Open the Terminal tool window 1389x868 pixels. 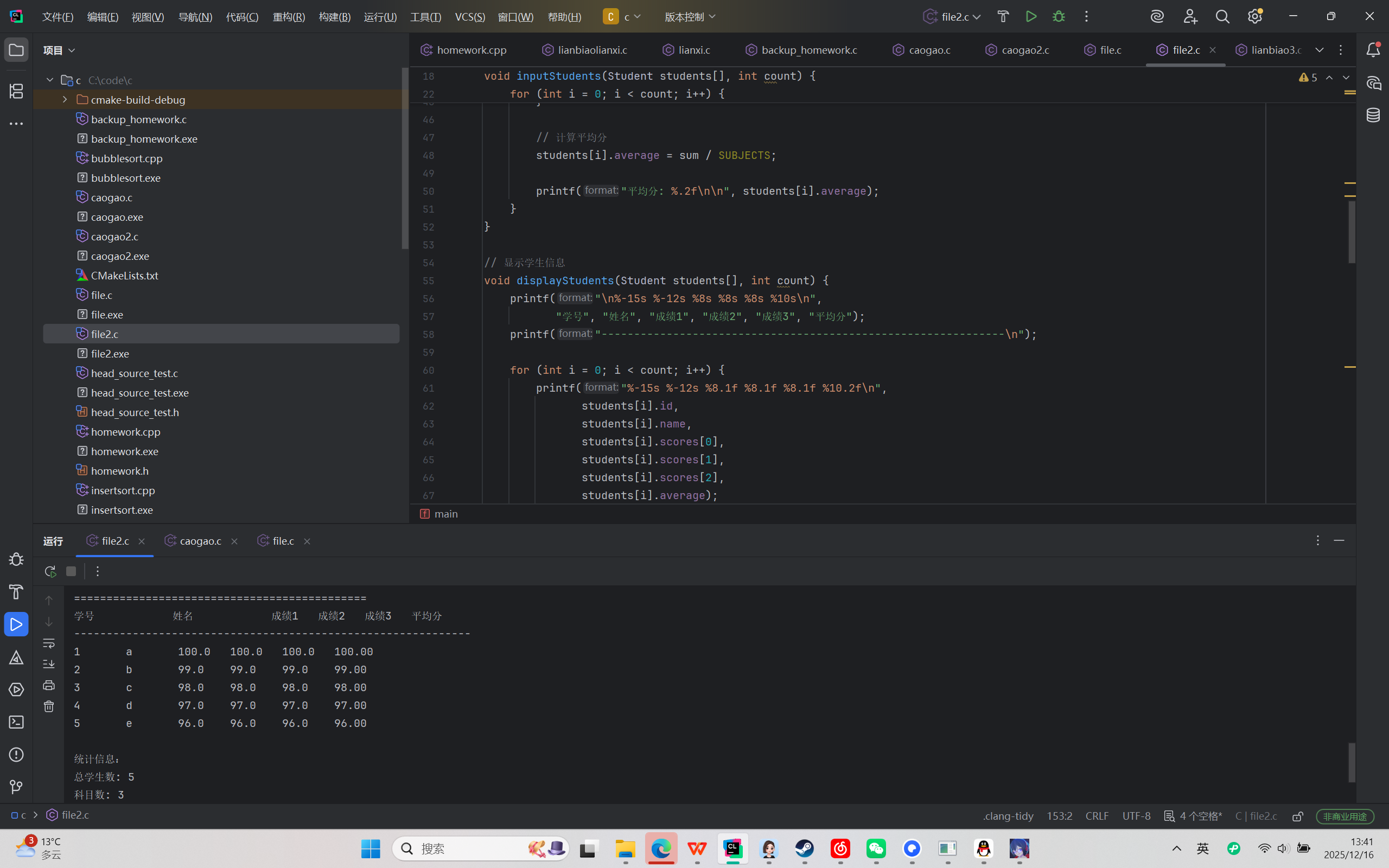(x=16, y=722)
